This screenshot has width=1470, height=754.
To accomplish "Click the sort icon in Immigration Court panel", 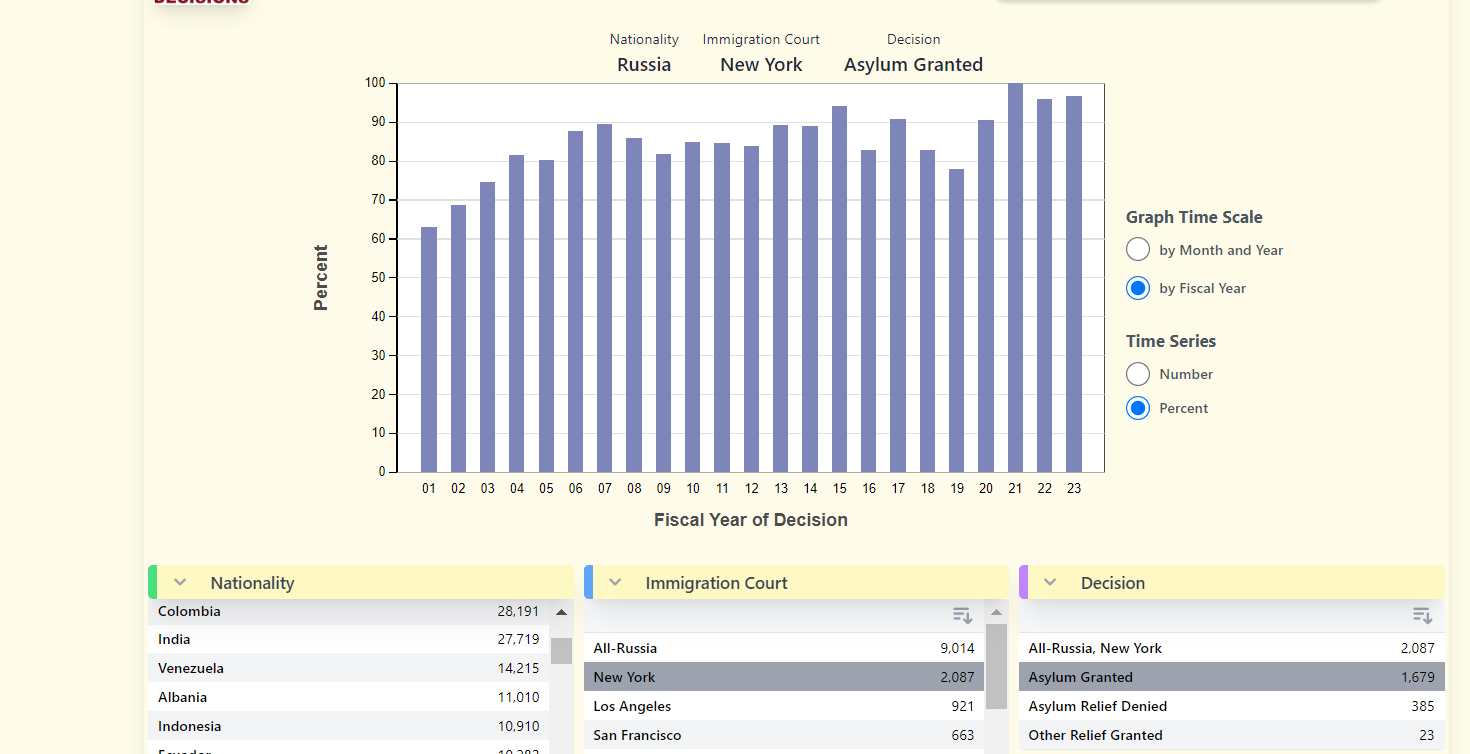I will (x=962, y=615).
